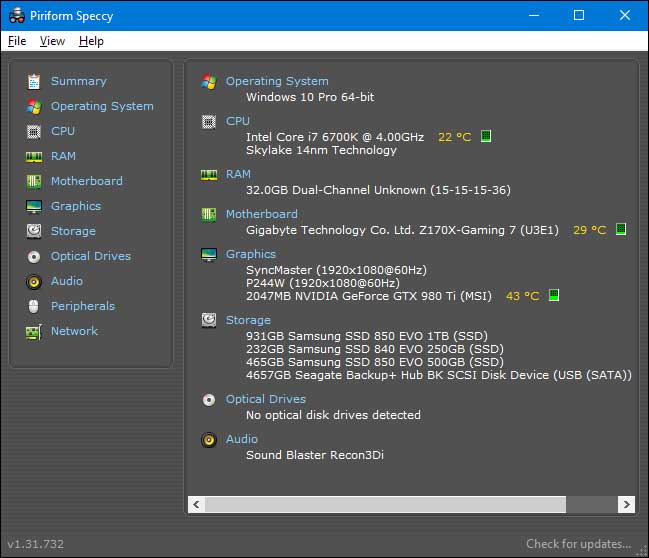Open Storage details from the sidebar

pos(73,231)
